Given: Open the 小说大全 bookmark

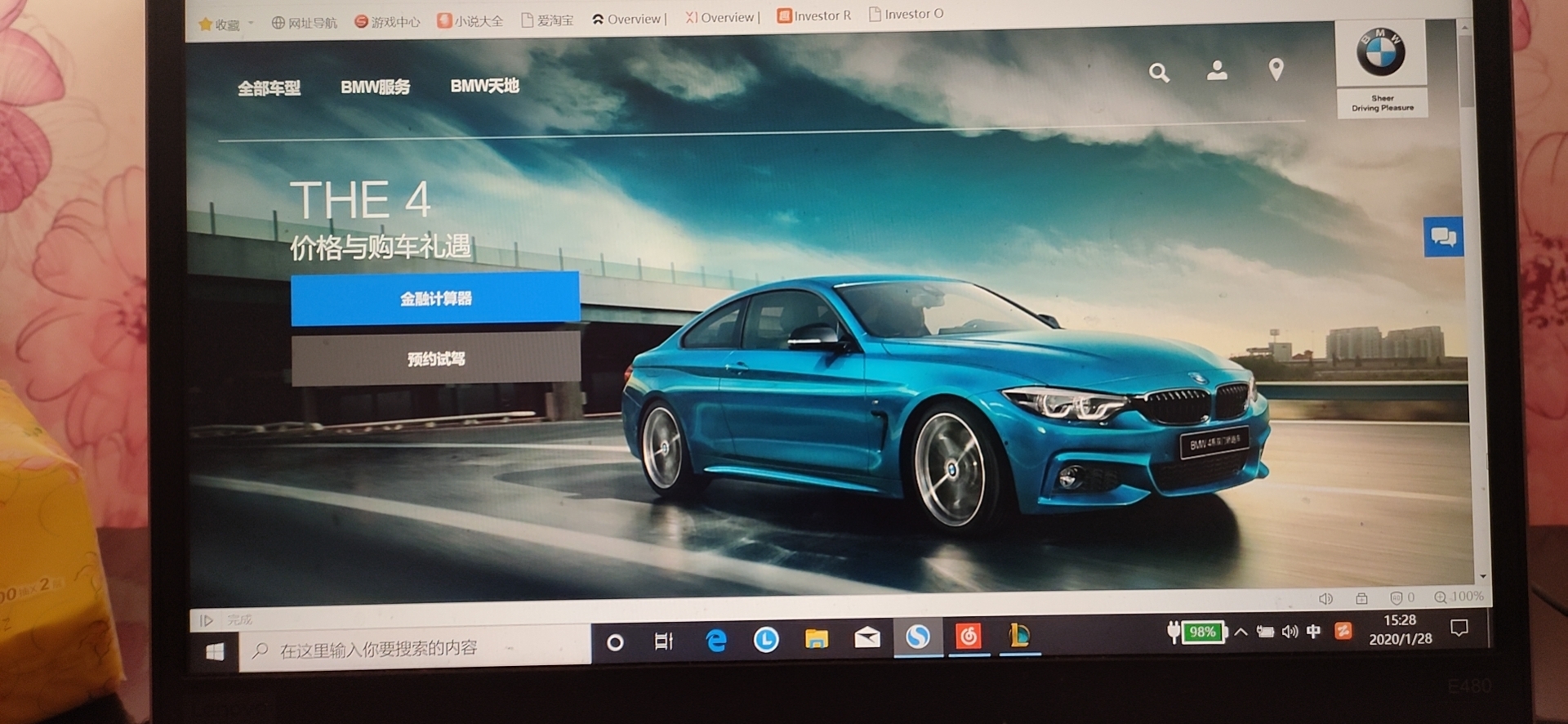Looking at the screenshot, I should (x=470, y=20).
